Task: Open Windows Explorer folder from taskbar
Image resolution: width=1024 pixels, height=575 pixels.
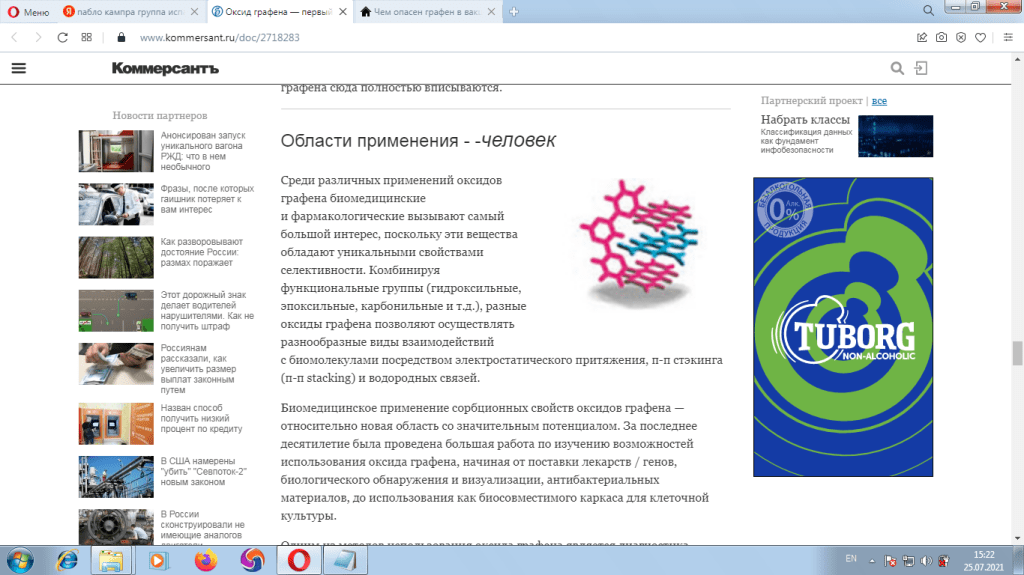Action: tap(111, 561)
